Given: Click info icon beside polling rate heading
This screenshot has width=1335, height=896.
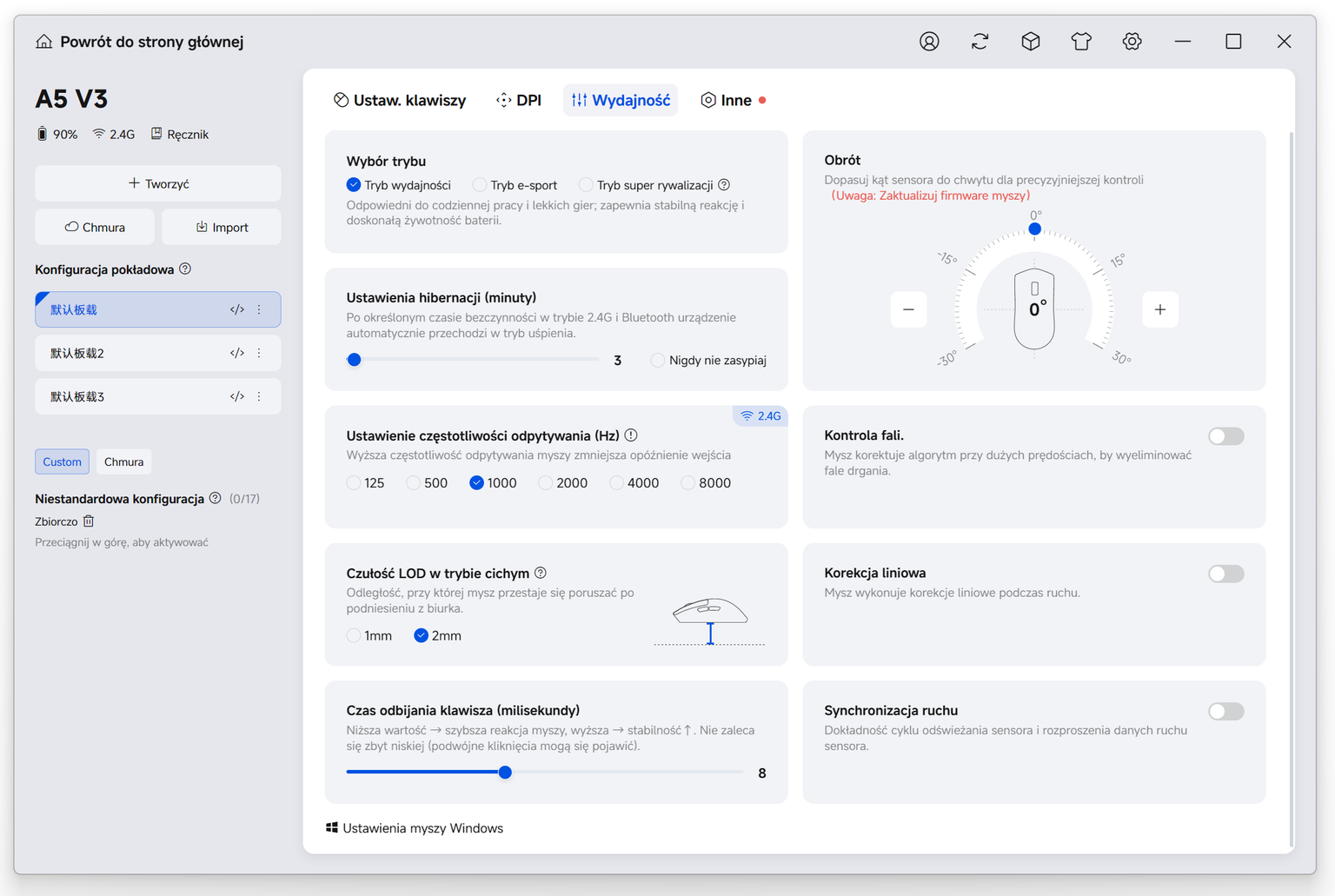Looking at the screenshot, I should [631, 435].
